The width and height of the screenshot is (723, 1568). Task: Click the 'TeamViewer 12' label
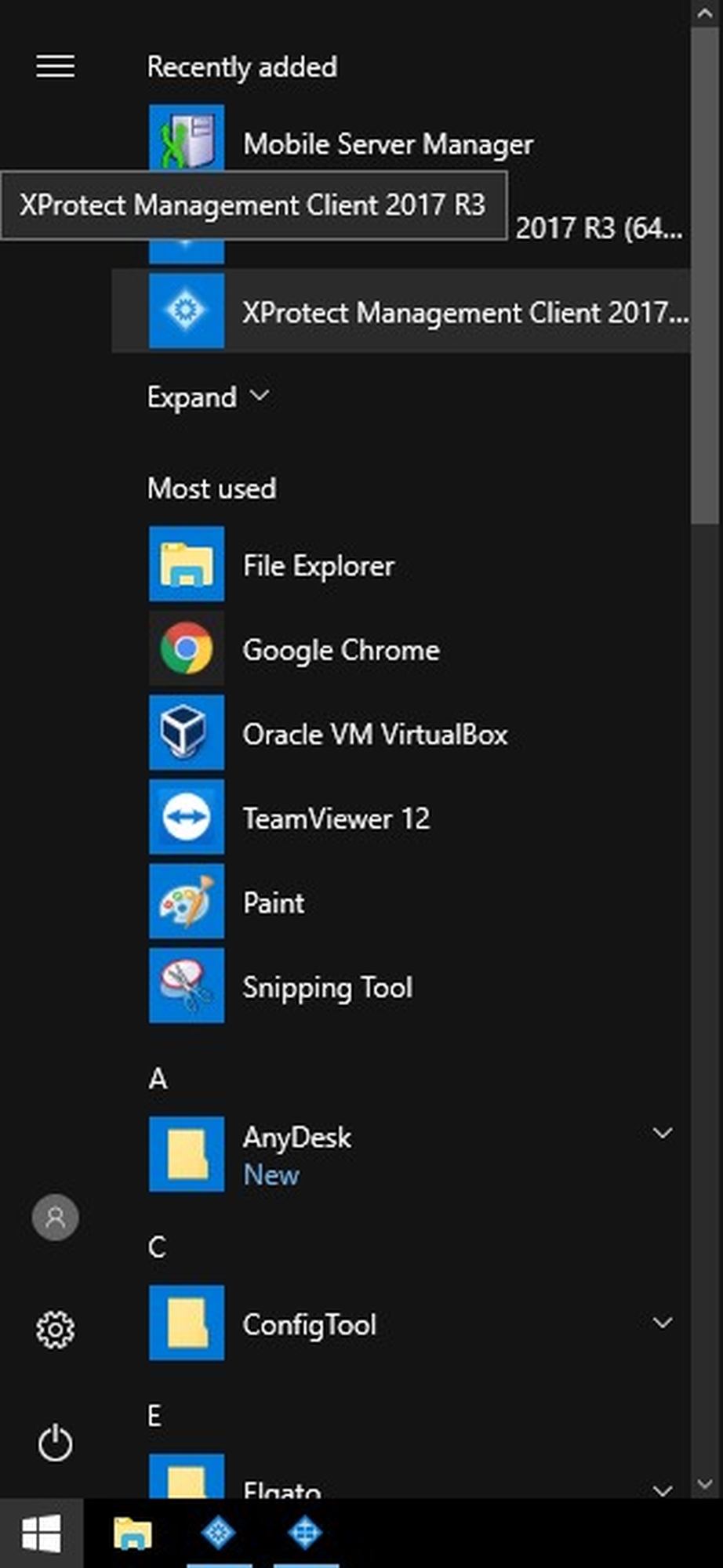click(x=336, y=818)
